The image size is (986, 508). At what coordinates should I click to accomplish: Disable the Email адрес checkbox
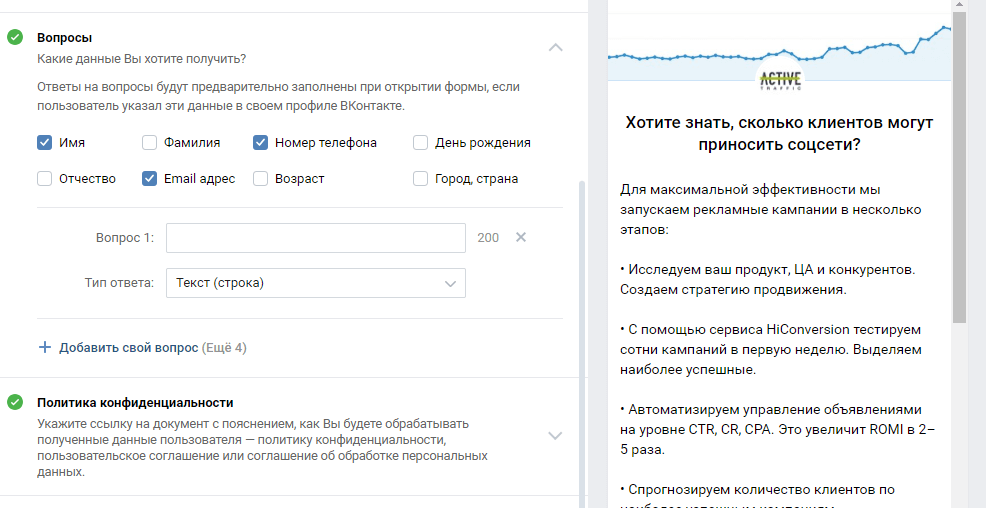click(x=149, y=179)
